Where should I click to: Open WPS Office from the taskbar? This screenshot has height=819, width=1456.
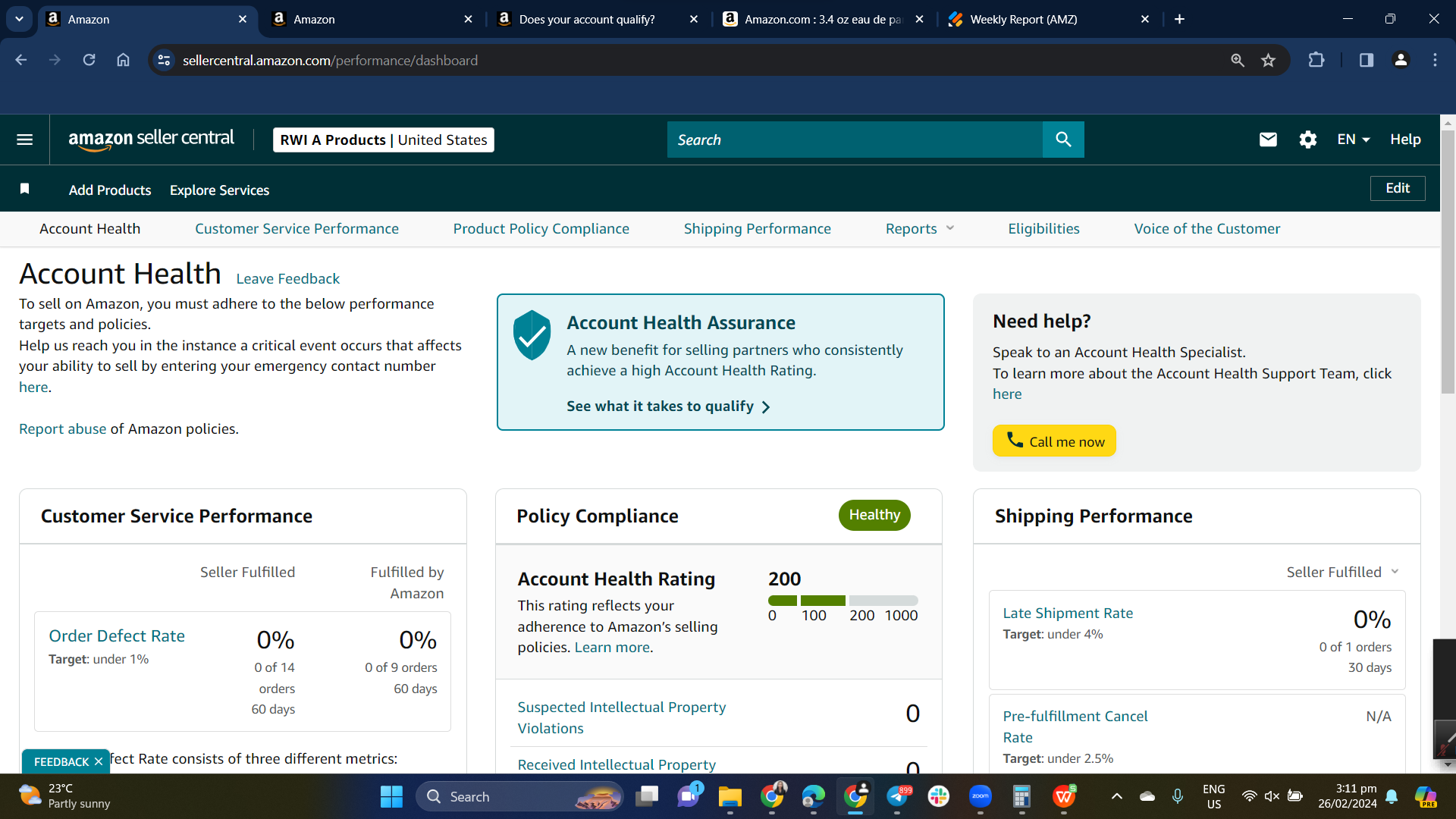[x=1064, y=796]
